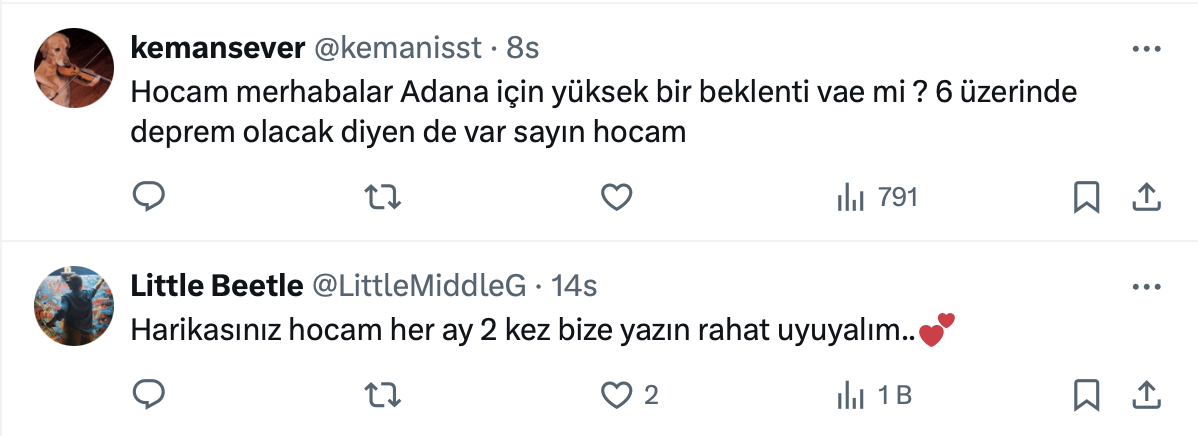Screen dimensions: 1198x436
Task: Open more options for kemansever's tweet
Action: pyautogui.click(x=1144, y=48)
